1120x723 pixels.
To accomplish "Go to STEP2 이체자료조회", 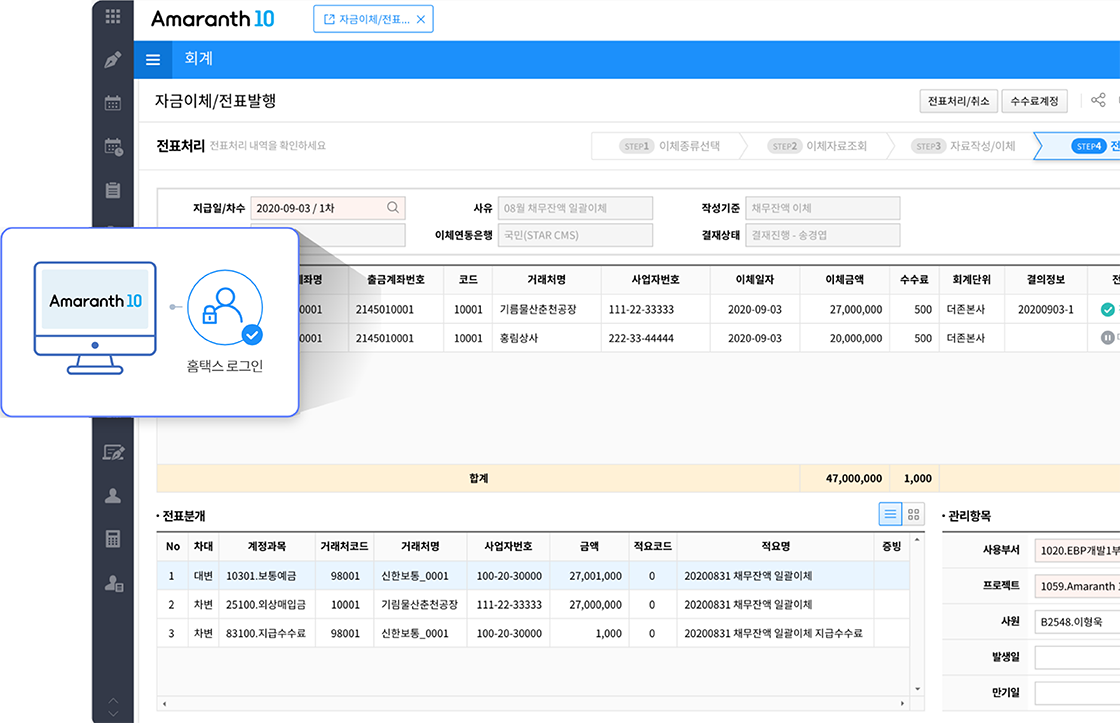I will click(817, 146).
